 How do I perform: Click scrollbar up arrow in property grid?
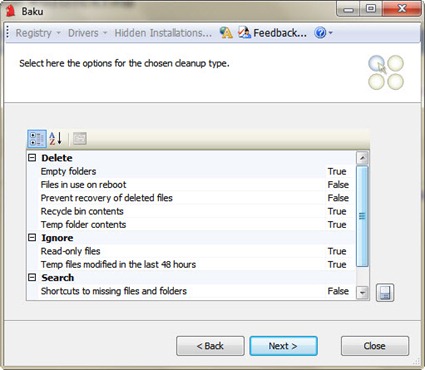coord(362,158)
